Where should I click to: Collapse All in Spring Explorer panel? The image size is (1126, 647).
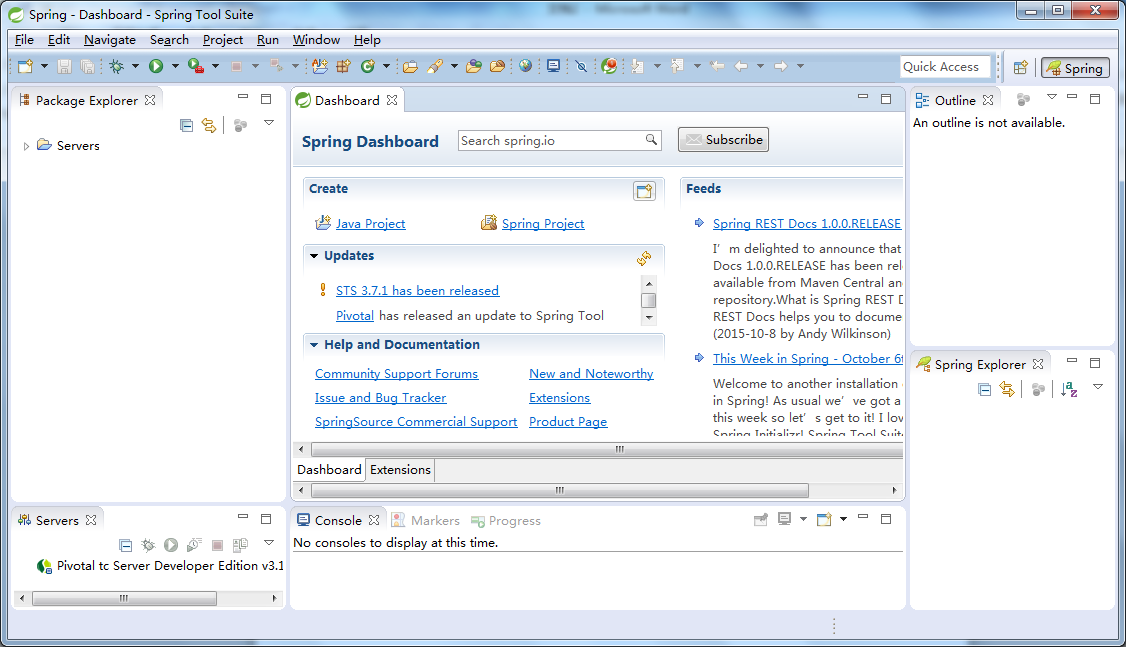pyautogui.click(x=985, y=389)
